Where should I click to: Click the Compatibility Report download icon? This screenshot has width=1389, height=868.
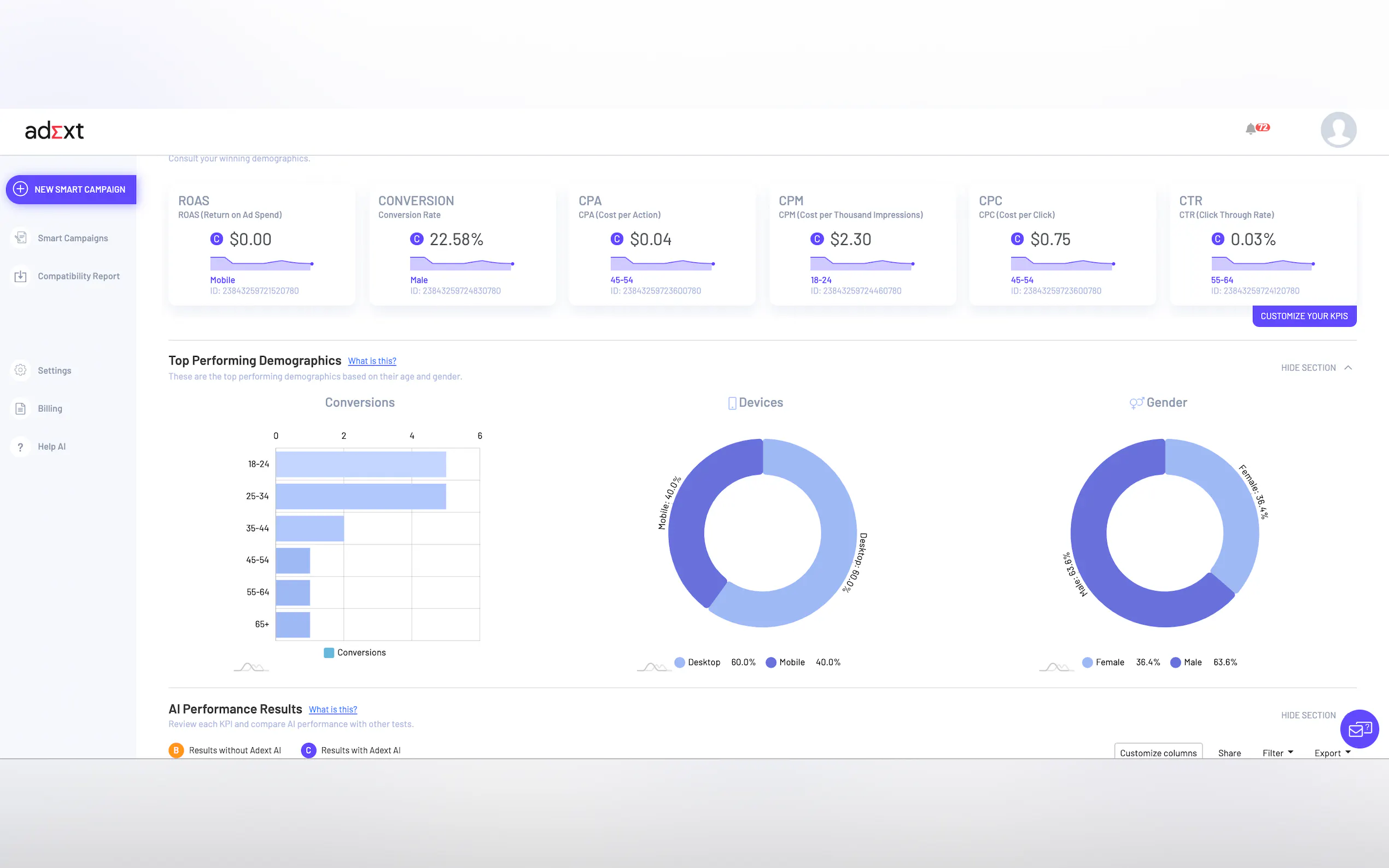click(x=21, y=276)
